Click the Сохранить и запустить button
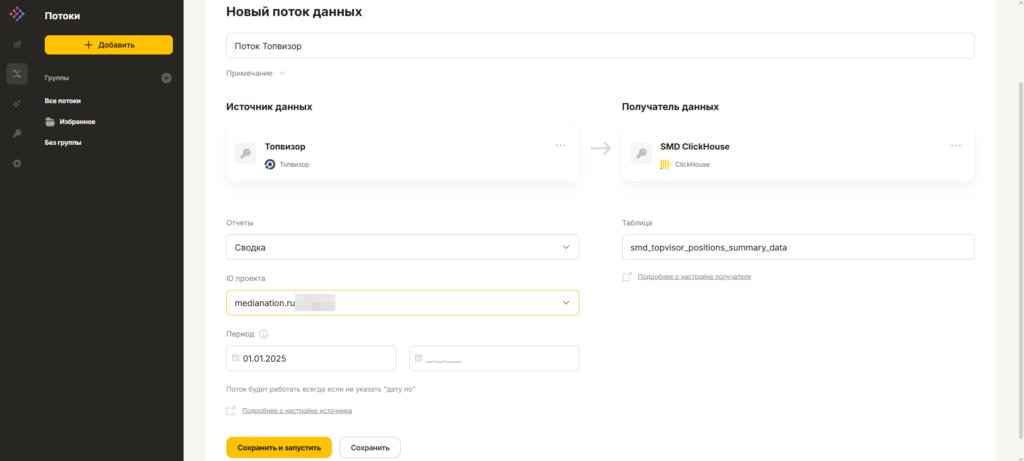 click(279, 448)
